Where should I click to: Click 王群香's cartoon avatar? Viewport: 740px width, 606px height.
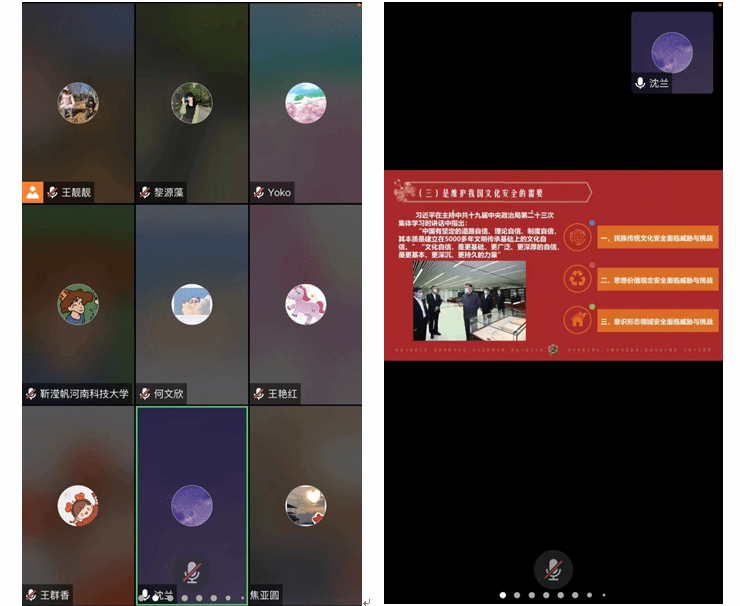pos(78,506)
